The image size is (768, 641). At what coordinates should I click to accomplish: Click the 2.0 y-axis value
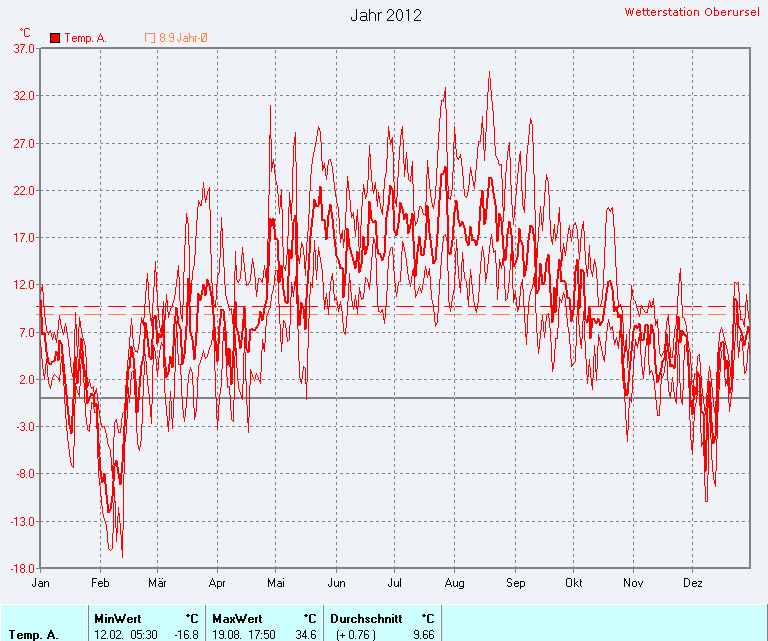click(27, 380)
